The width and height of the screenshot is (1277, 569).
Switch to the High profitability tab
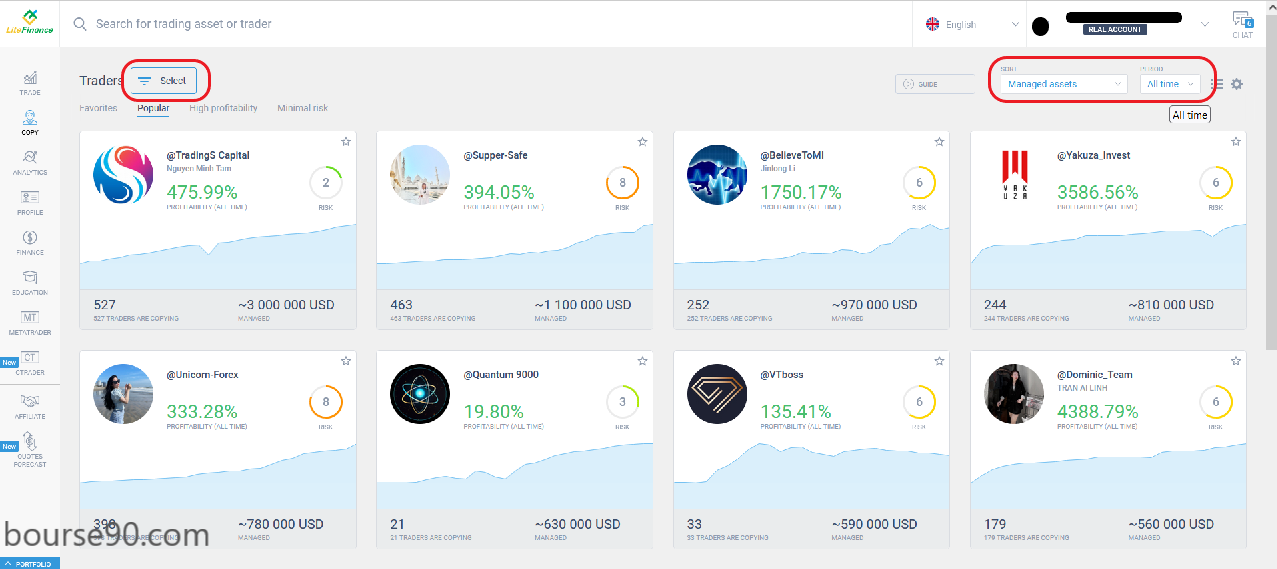(x=223, y=108)
